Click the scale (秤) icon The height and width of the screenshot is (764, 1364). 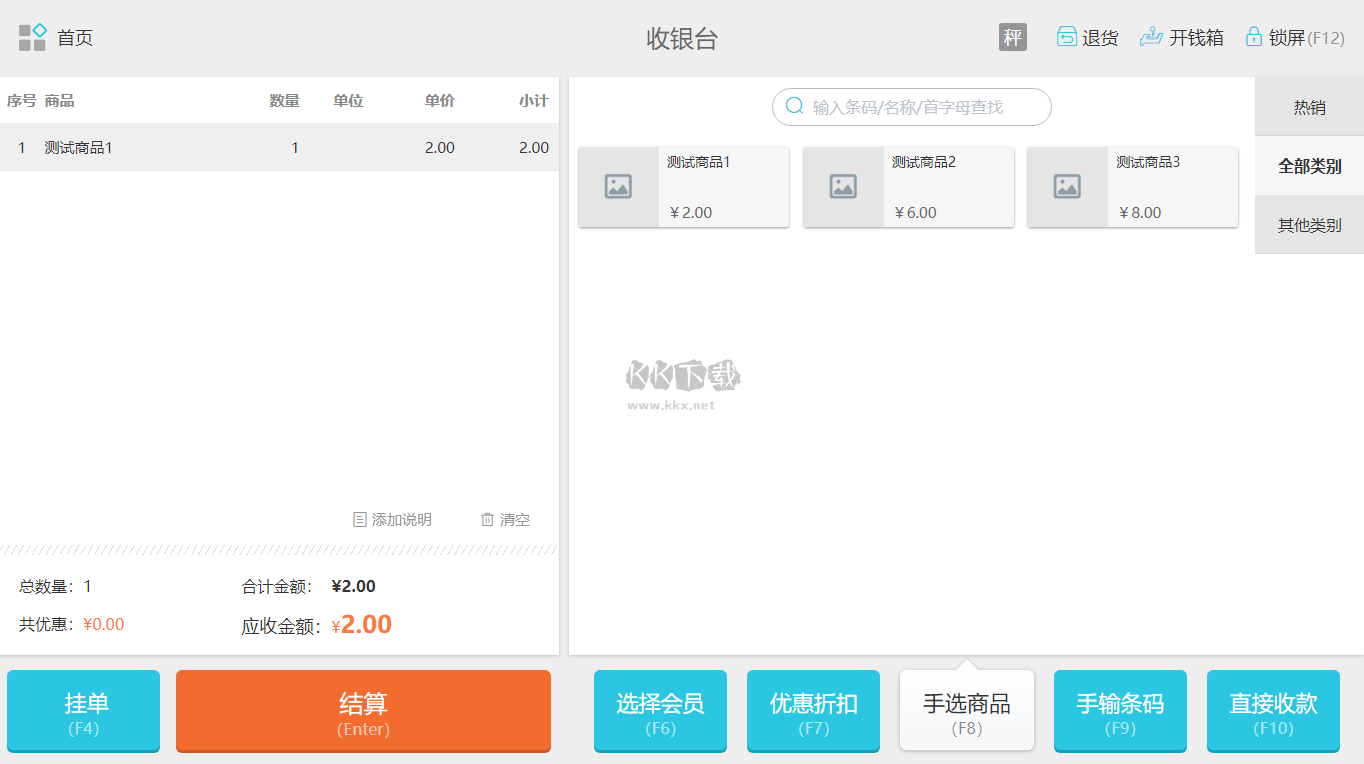pos(1012,38)
